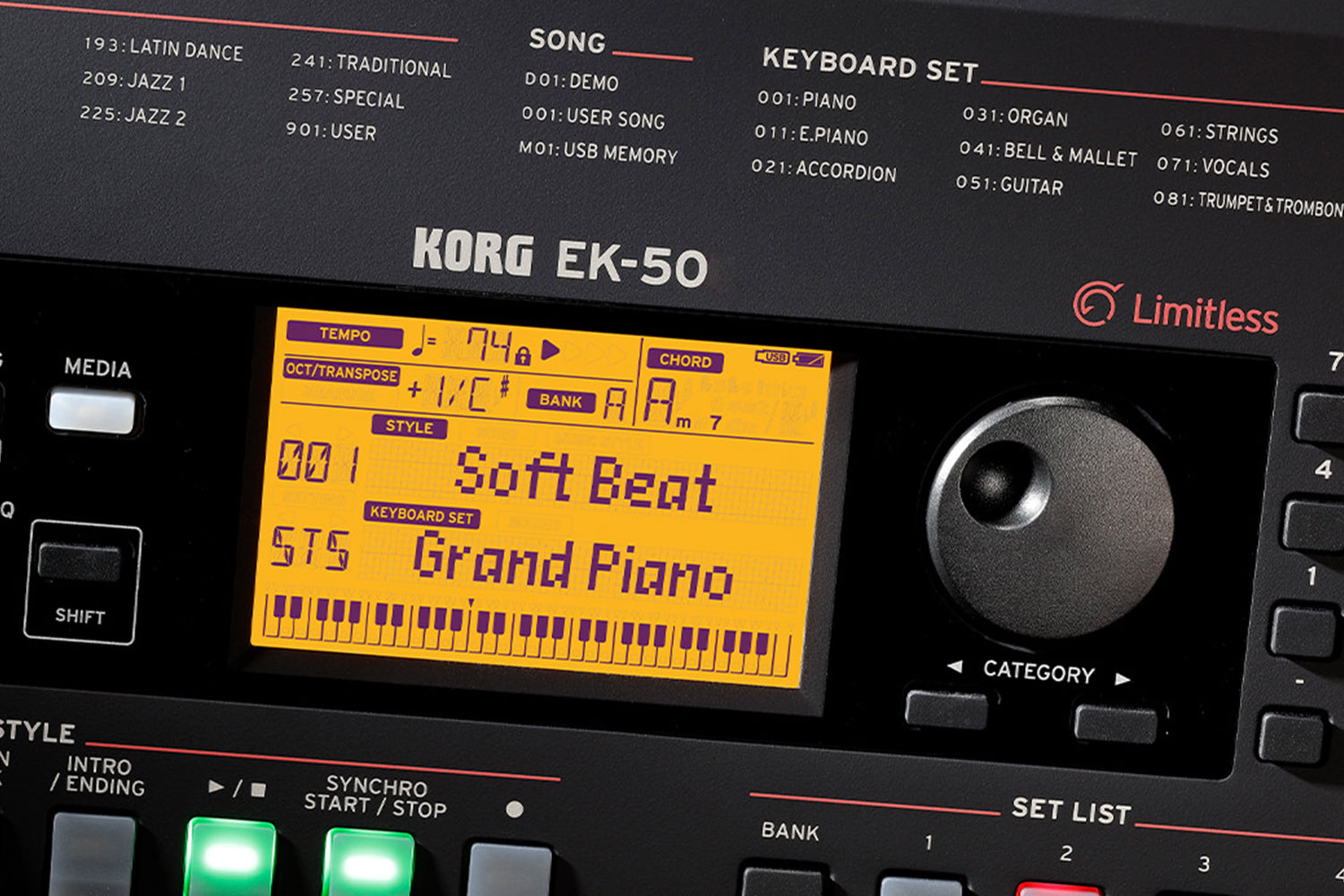Click the 001: USER SONG entry
Viewport: 1344px width, 896px height.
tap(593, 117)
